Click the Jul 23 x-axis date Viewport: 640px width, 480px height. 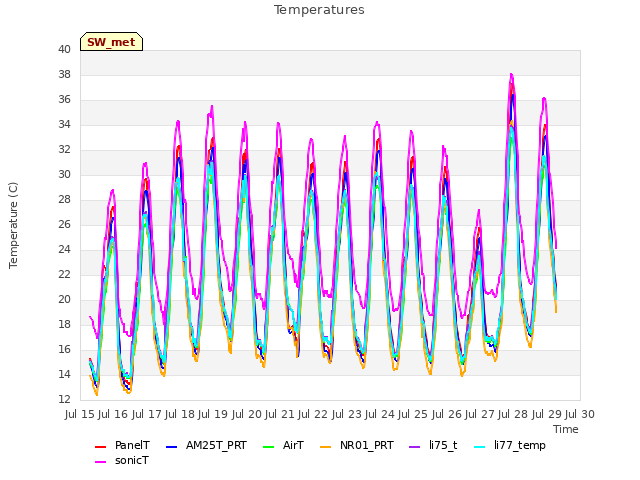point(347,414)
